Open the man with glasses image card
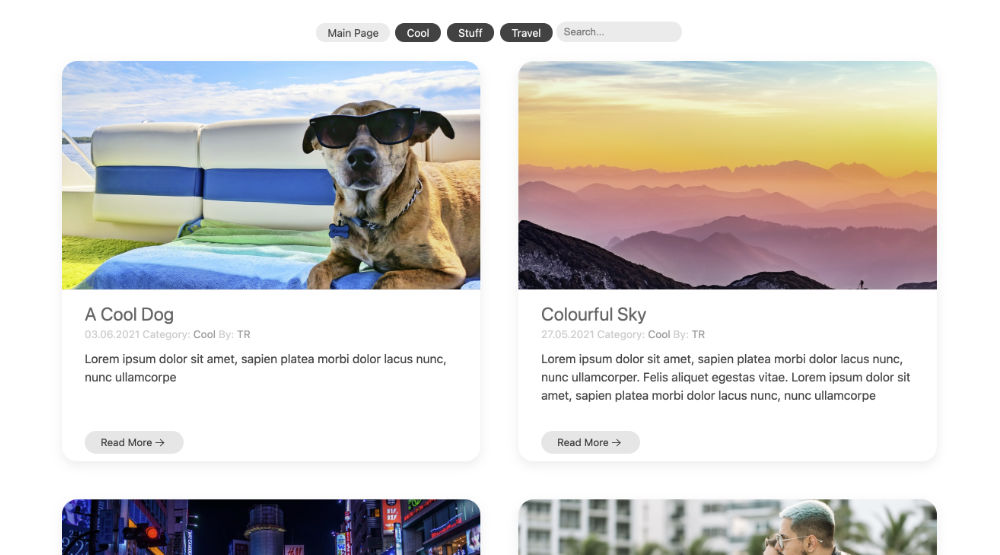 tap(728, 527)
